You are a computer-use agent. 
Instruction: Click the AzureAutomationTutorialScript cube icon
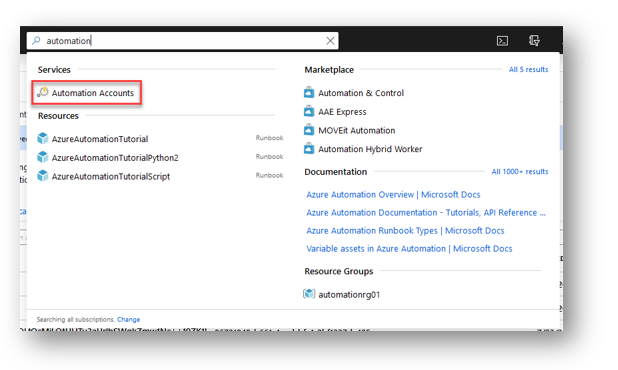coord(43,176)
